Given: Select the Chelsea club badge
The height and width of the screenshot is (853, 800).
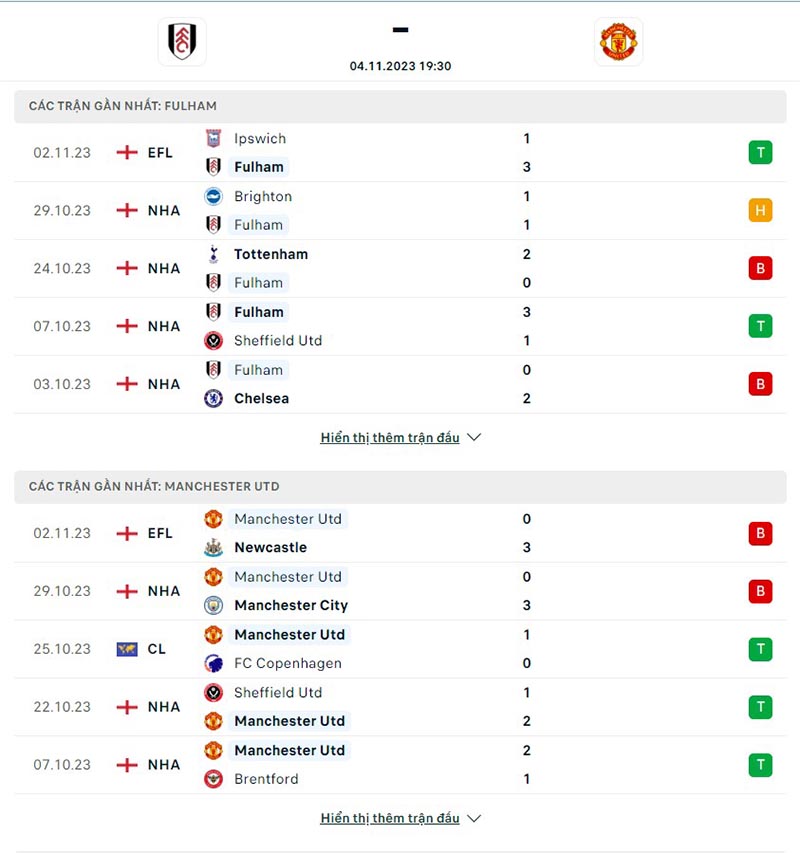Looking at the screenshot, I should (213, 398).
